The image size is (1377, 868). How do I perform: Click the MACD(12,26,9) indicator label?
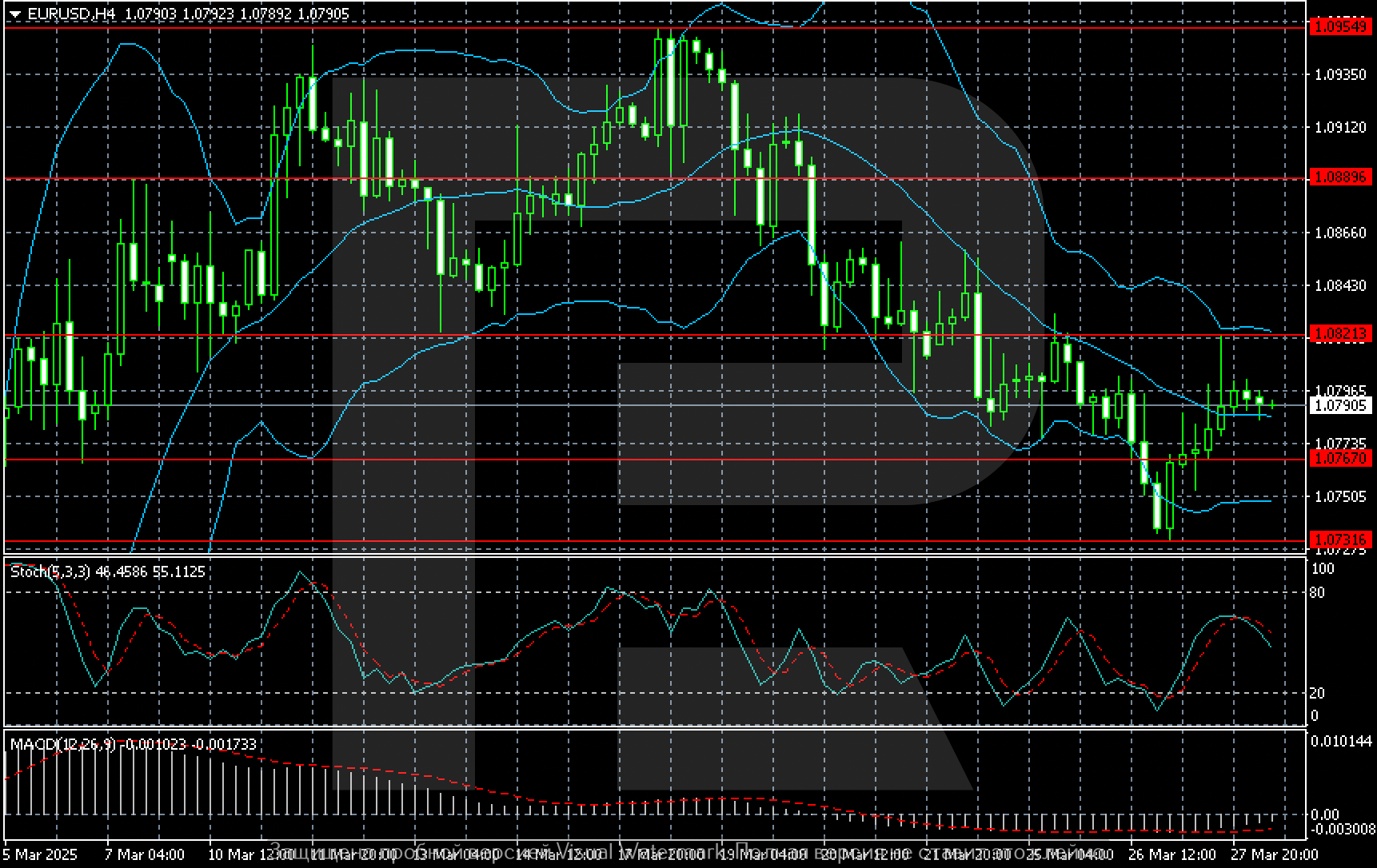61,745
